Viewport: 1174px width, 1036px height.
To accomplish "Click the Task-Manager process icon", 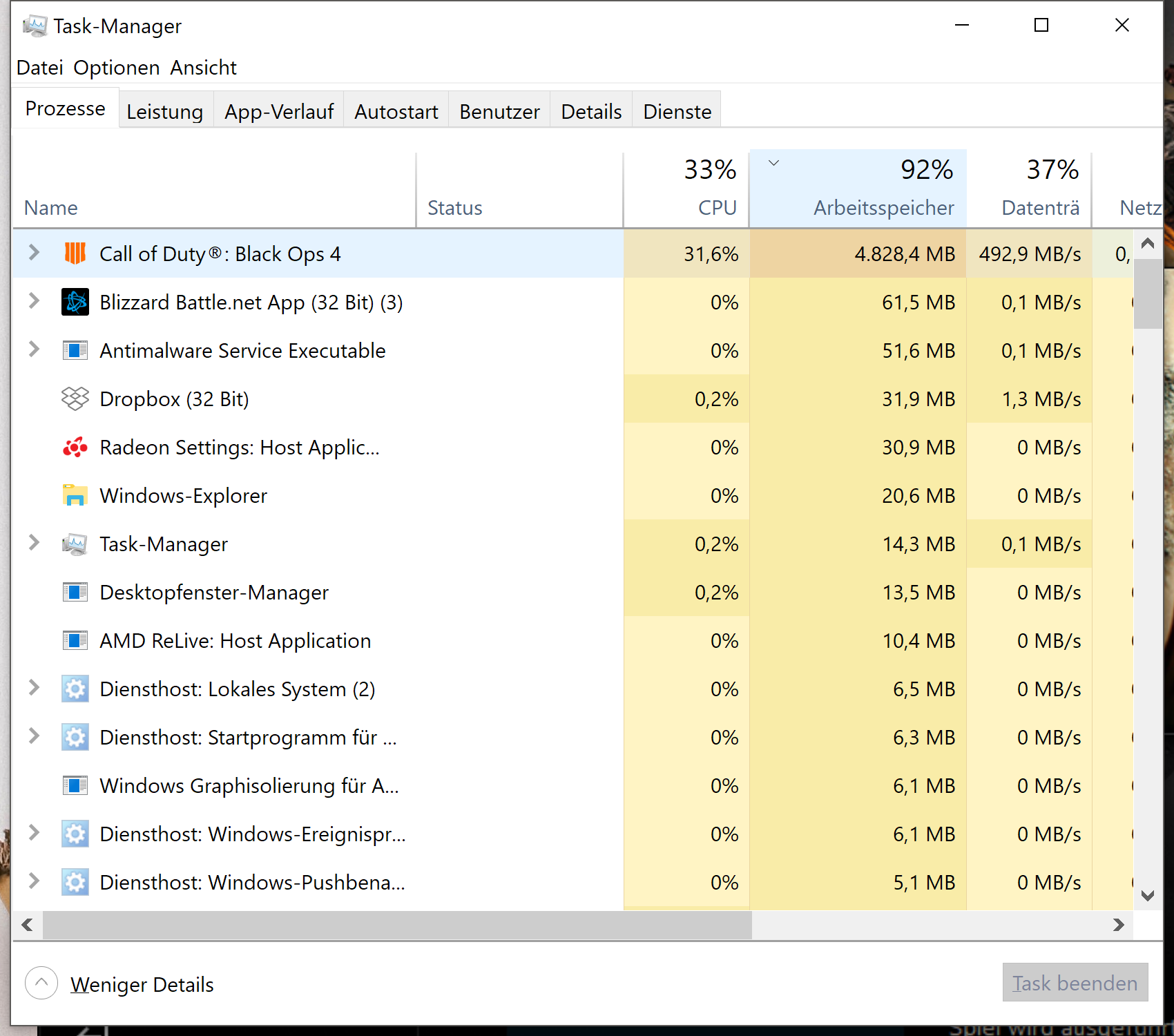I will (x=76, y=544).
